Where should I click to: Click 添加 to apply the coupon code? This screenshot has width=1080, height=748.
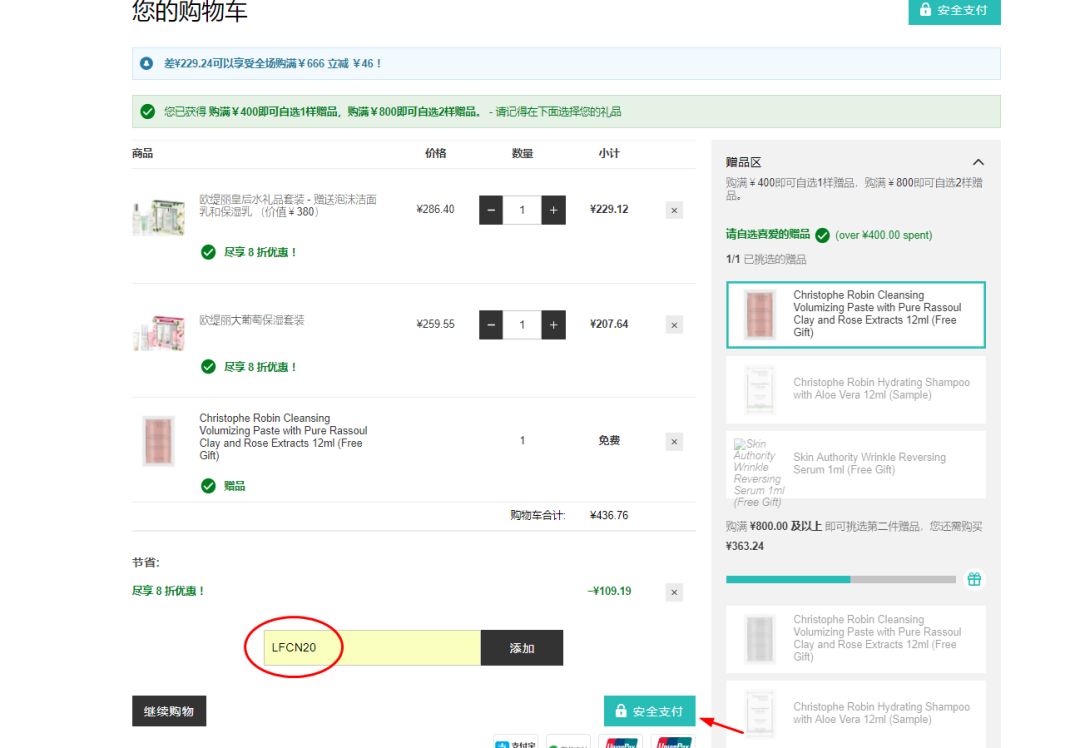[521, 647]
